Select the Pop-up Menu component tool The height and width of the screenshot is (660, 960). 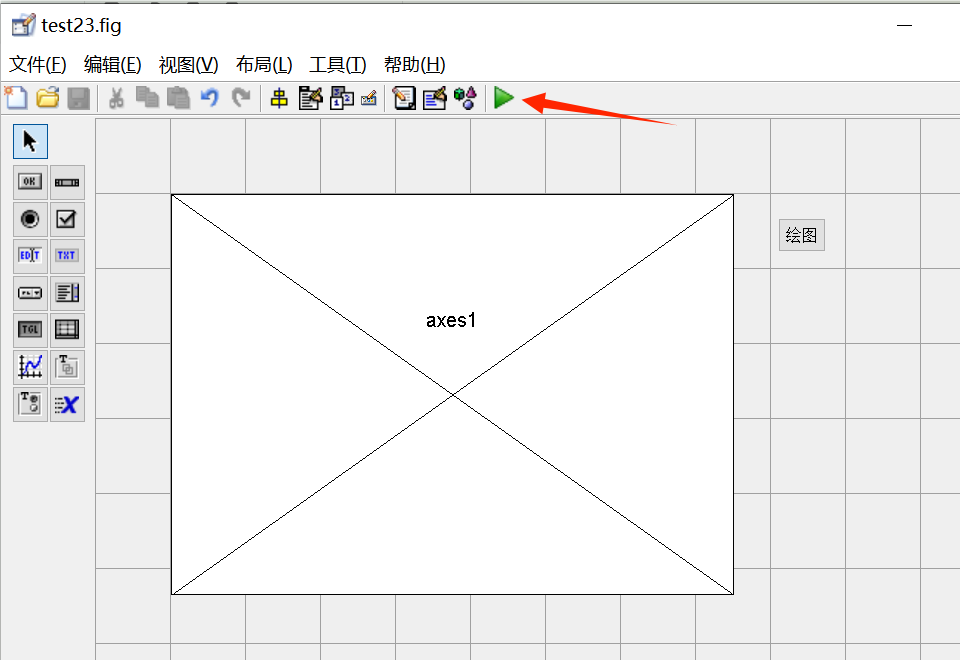[x=30, y=293]
